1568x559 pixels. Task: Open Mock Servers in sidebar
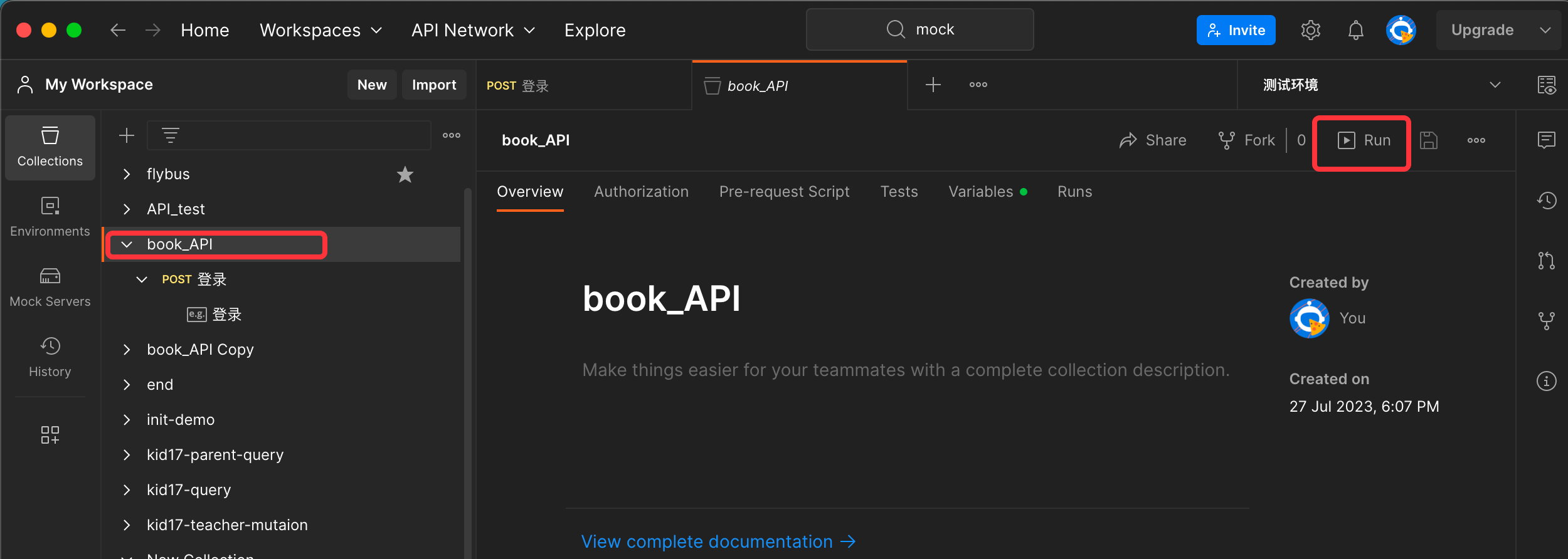click(x=50, y=287)
